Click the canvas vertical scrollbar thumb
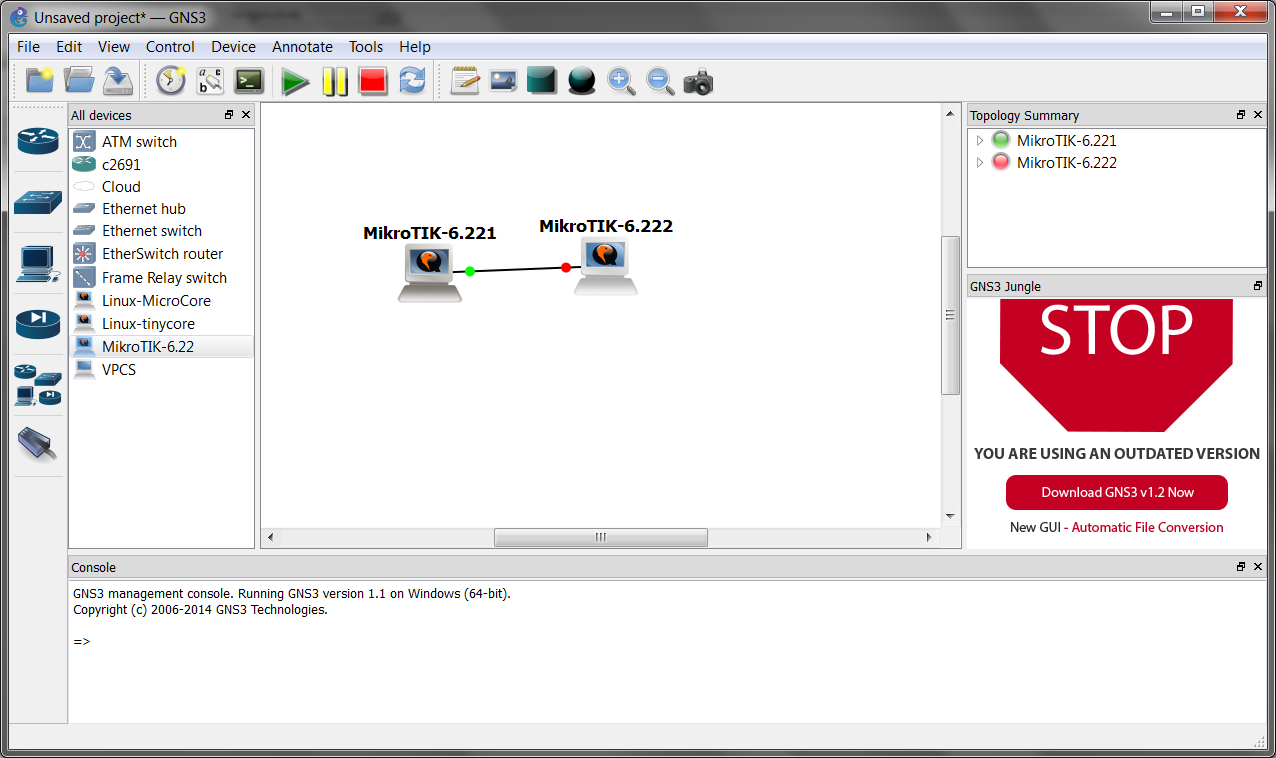The height and width of the screenshot is (758, 1276). 952,315
